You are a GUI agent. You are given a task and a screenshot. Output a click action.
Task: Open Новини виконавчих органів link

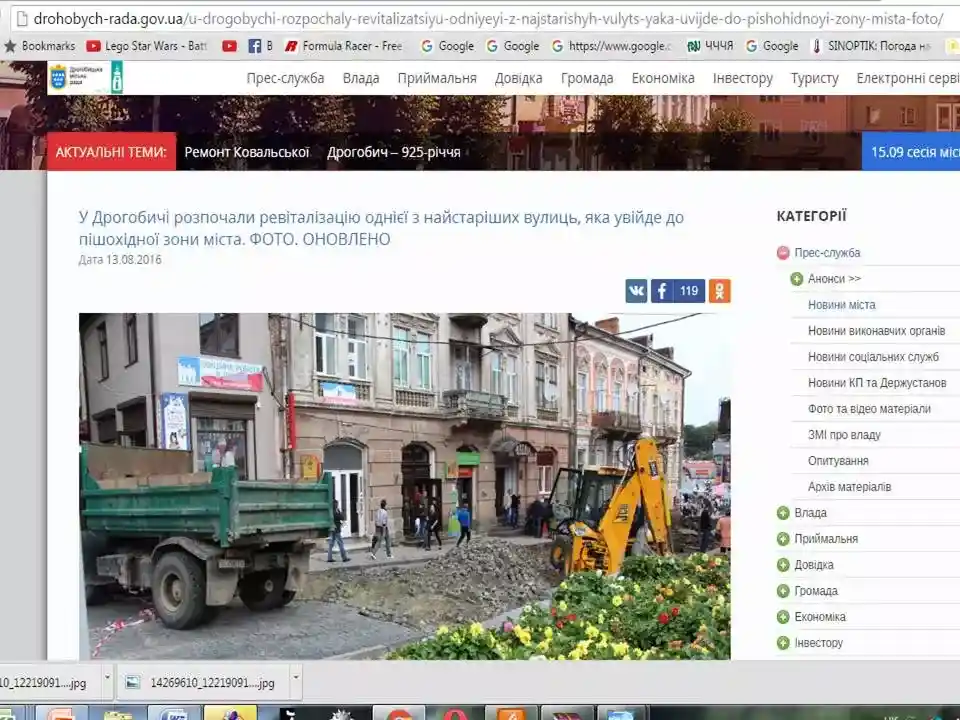tap(877, 331)
